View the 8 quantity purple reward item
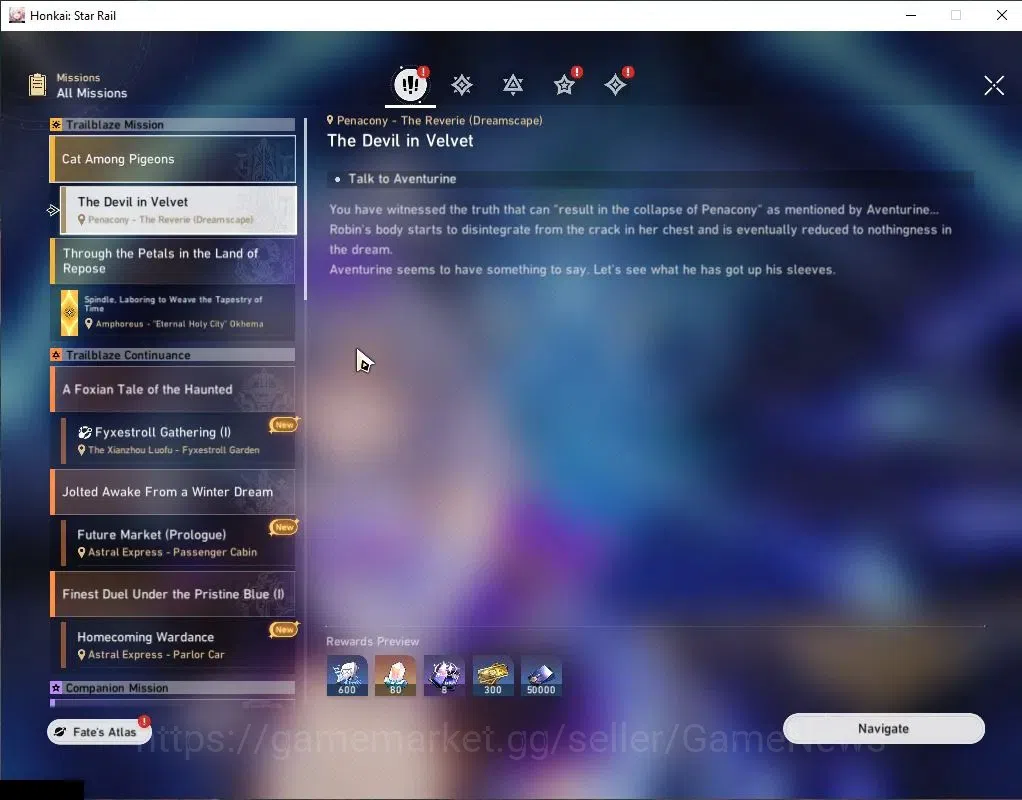This screenshot has height=800, width=1022. (444, 675)
